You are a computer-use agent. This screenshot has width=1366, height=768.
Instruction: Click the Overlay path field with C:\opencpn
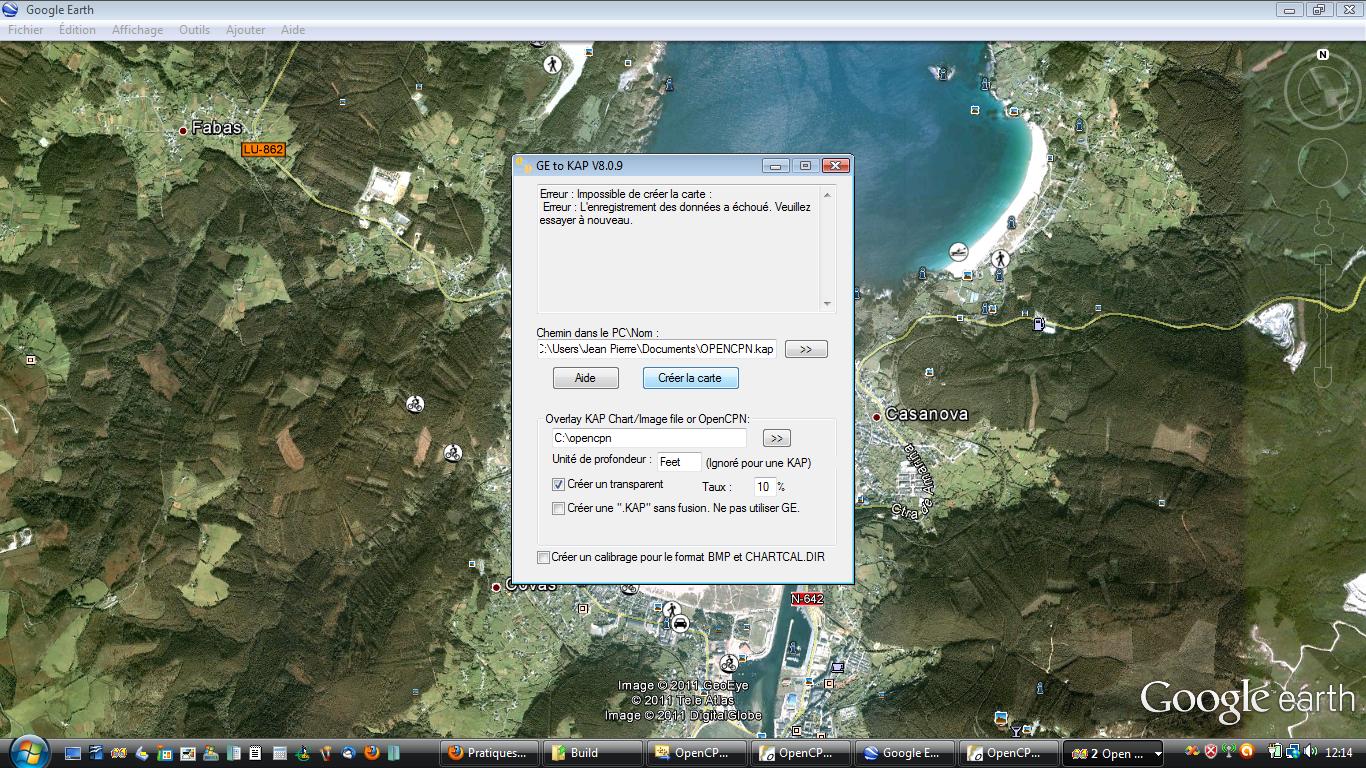[x=649, y=438]
